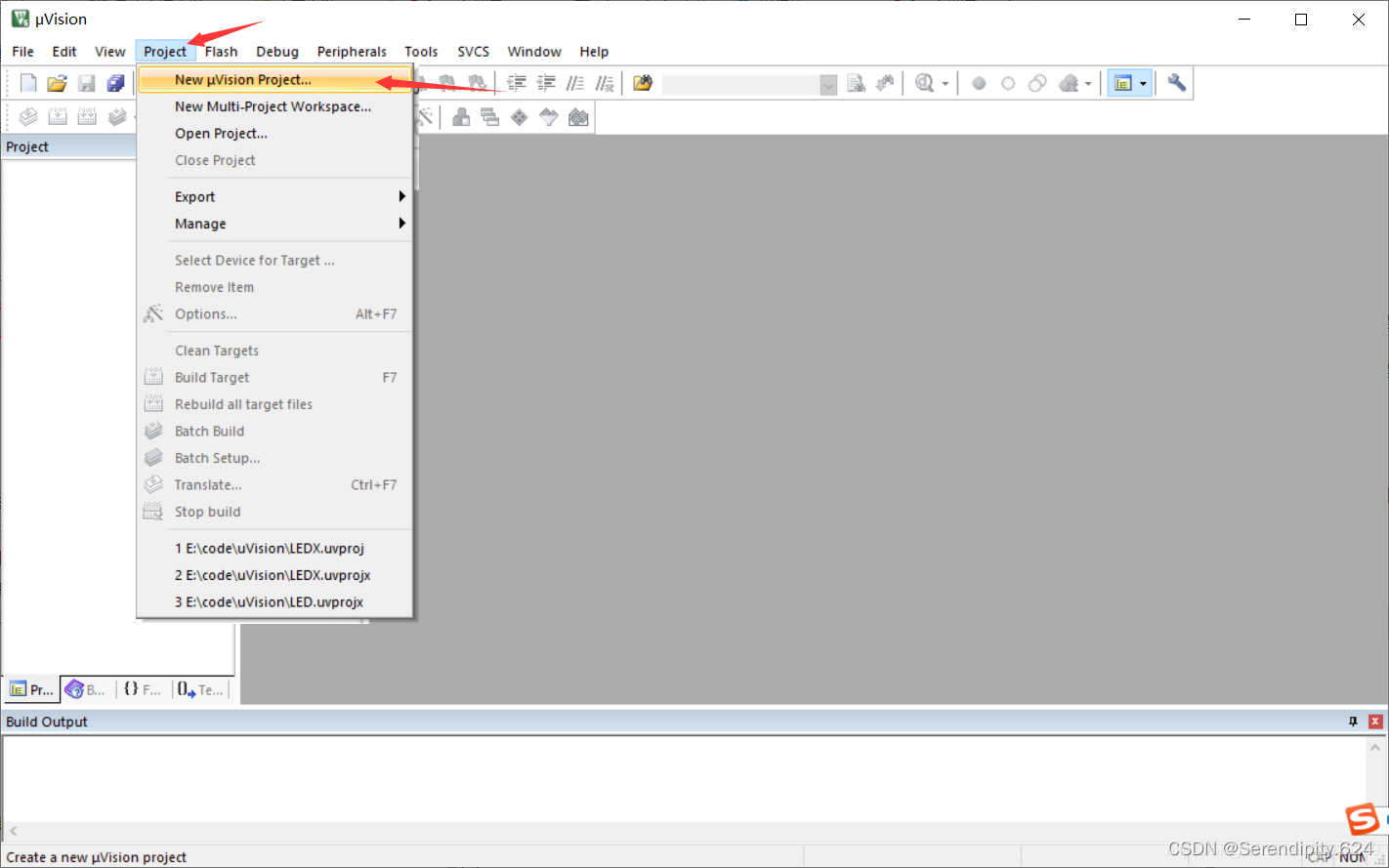
Task: Start debug session with magnifier icon
Action: pyautogui.click(x=925, y=84)
